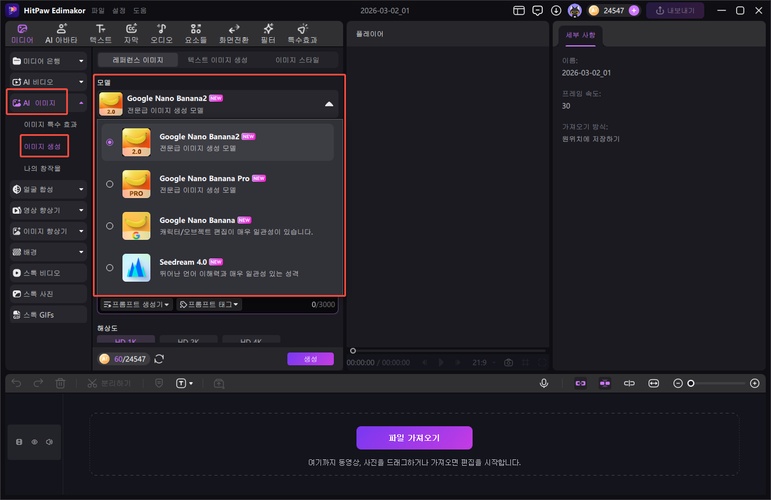Image resolution: width=771 pixels, height=500 pixels.
Task: Open the 요소들 elements tool
Action: click(x=196, y=34)
